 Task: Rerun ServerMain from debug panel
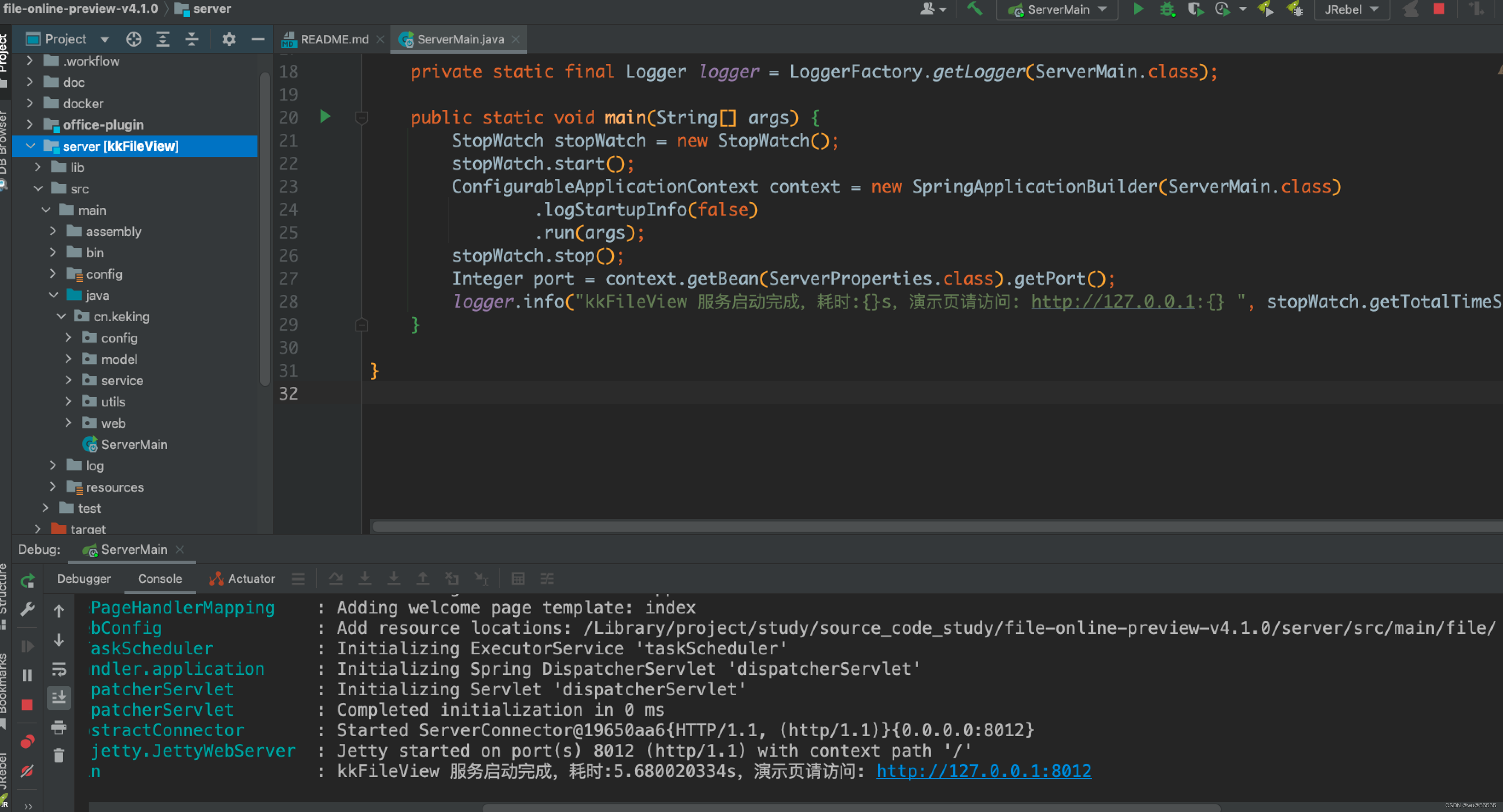click(x=27, y=580)
